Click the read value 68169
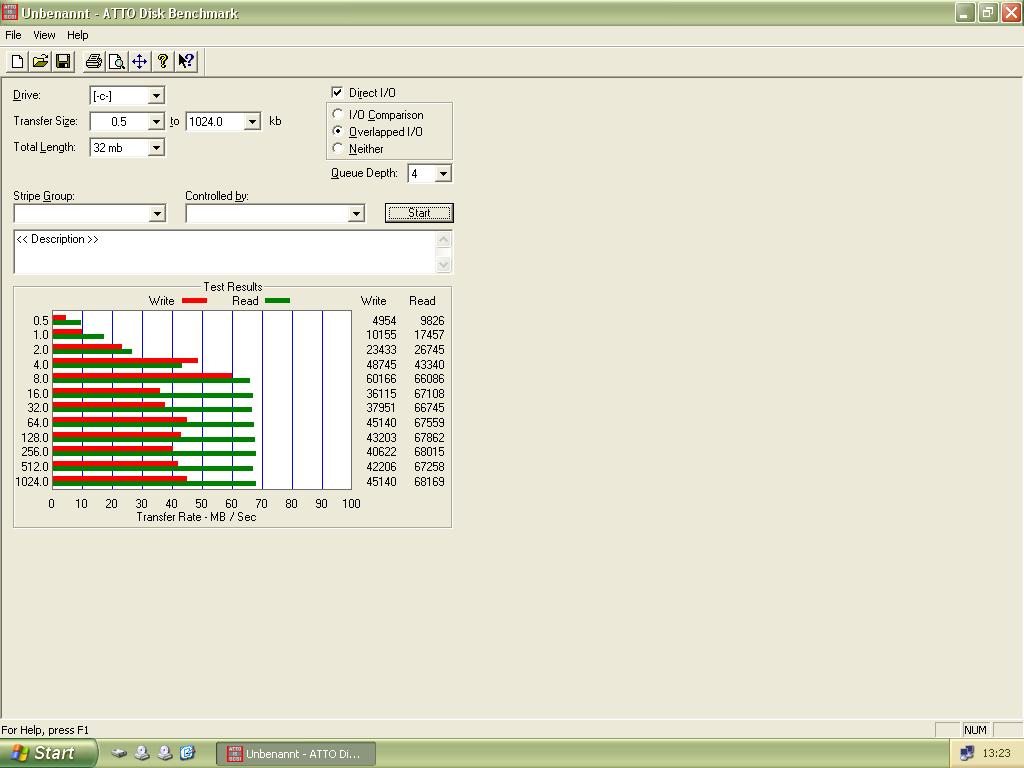This screenshot has width=1024, height=768. [429, 482]
